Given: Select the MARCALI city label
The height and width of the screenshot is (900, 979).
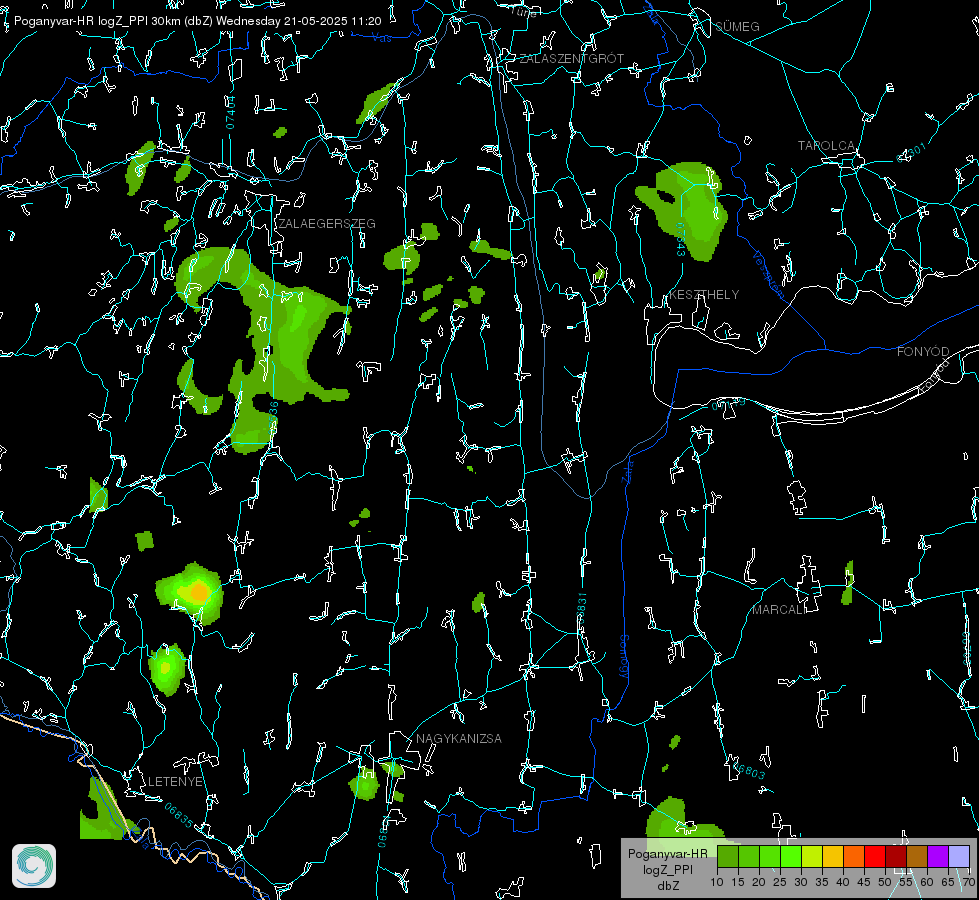Looking at the screenshot, I should click(x=779, y=610).
